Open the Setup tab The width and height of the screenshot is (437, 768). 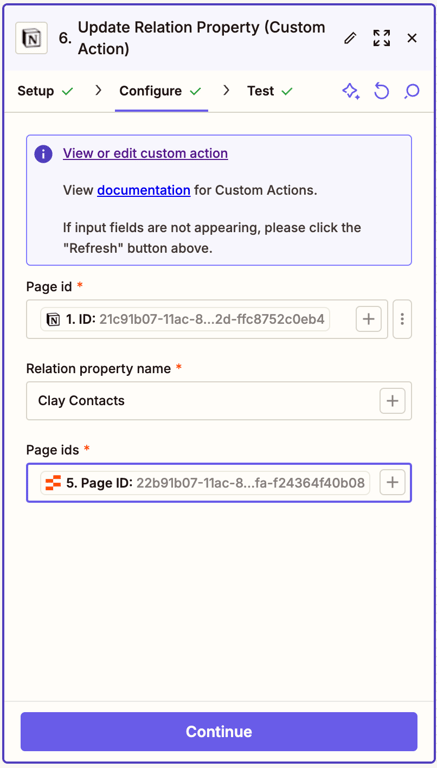46,91
